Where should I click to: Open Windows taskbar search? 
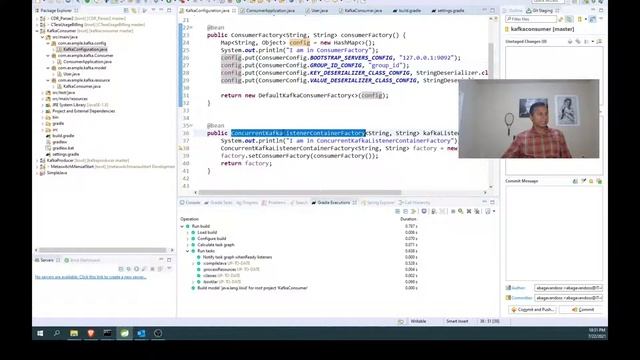[x=57, y=333]
